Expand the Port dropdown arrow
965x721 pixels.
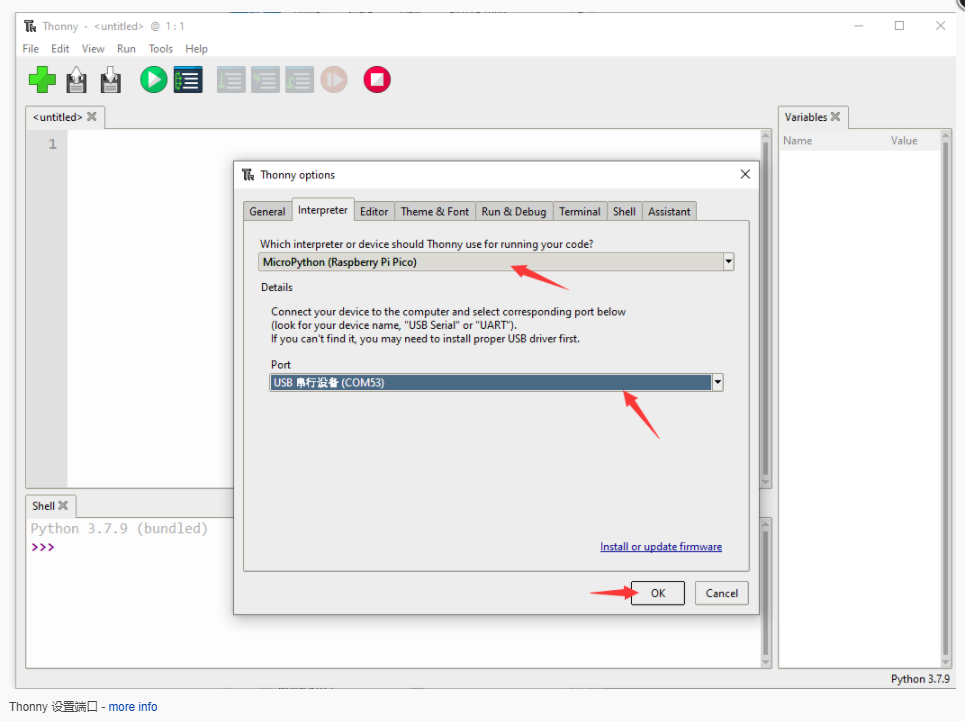717,383
